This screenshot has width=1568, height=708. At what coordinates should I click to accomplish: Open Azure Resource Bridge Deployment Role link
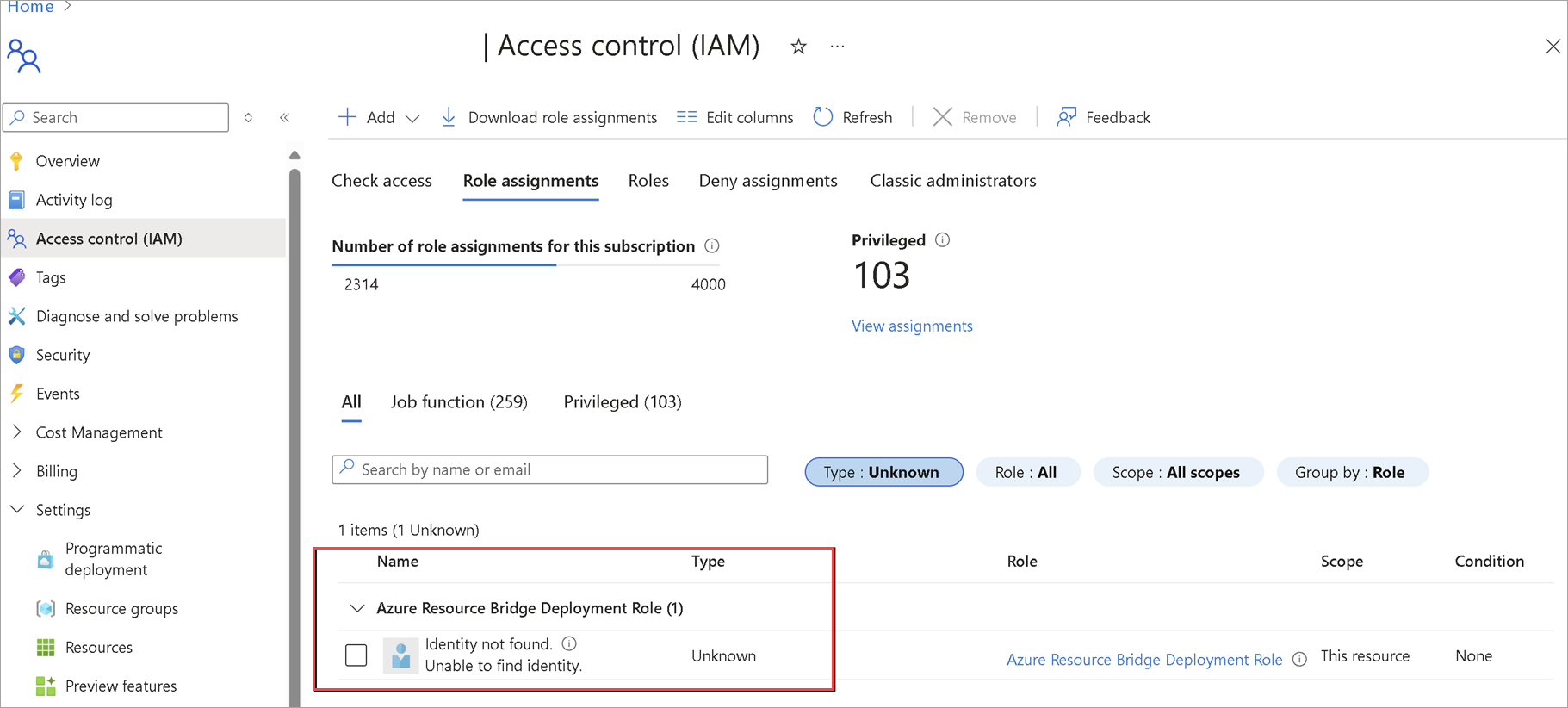pos(1143,660)
